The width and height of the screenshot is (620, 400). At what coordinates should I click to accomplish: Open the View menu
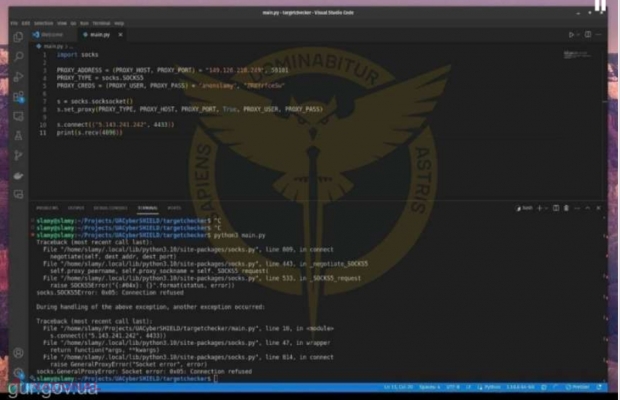tap(62, 23)
